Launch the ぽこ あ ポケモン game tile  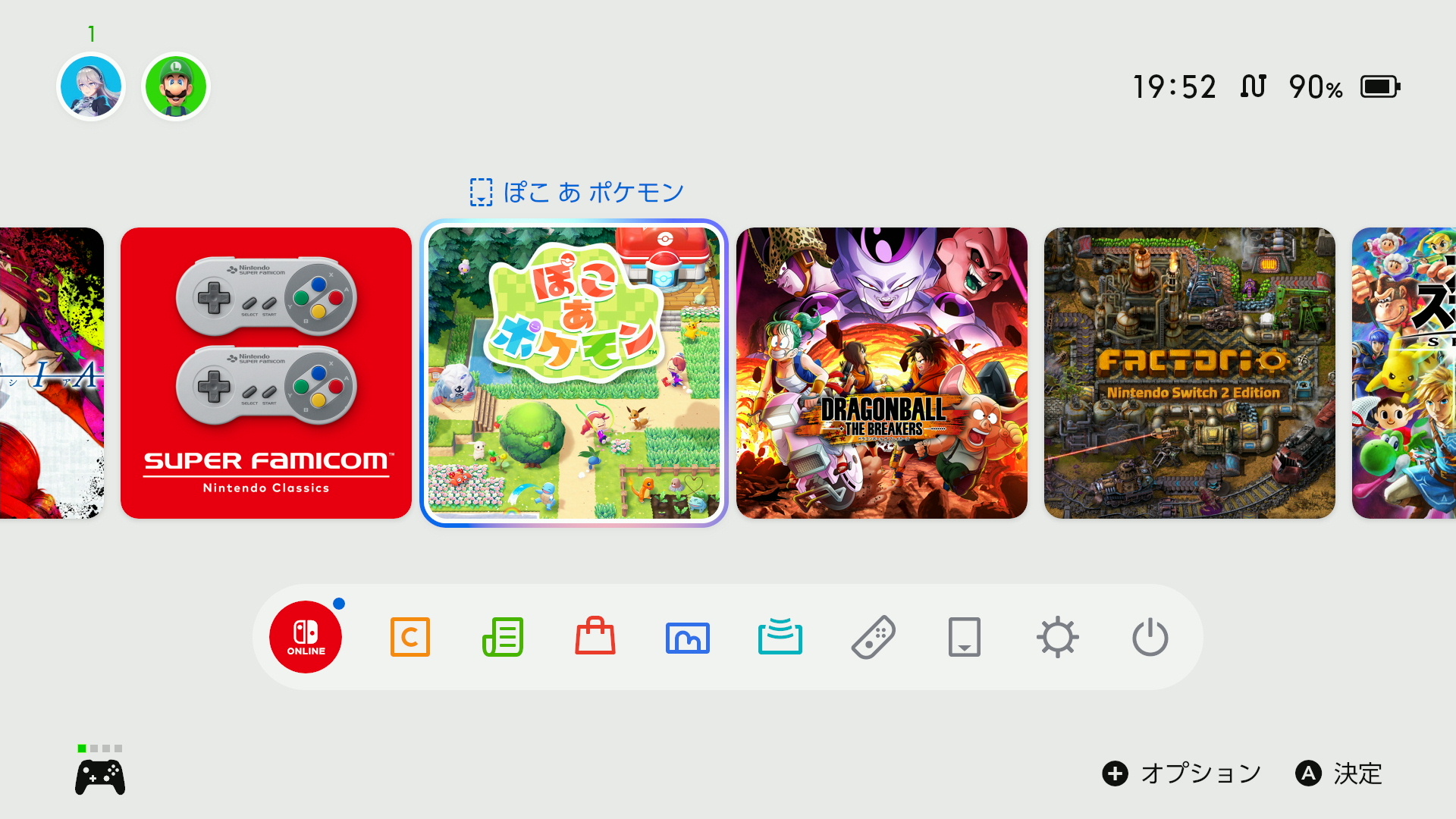click(574, 373)
